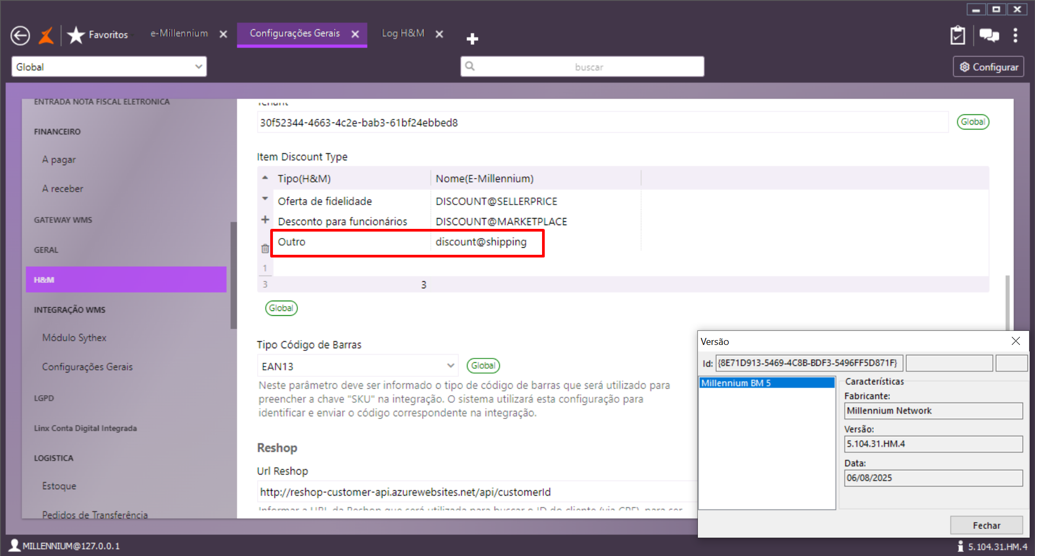Select the Configurações Gerais tab
Screen dimensions: 1038x559
295,34
